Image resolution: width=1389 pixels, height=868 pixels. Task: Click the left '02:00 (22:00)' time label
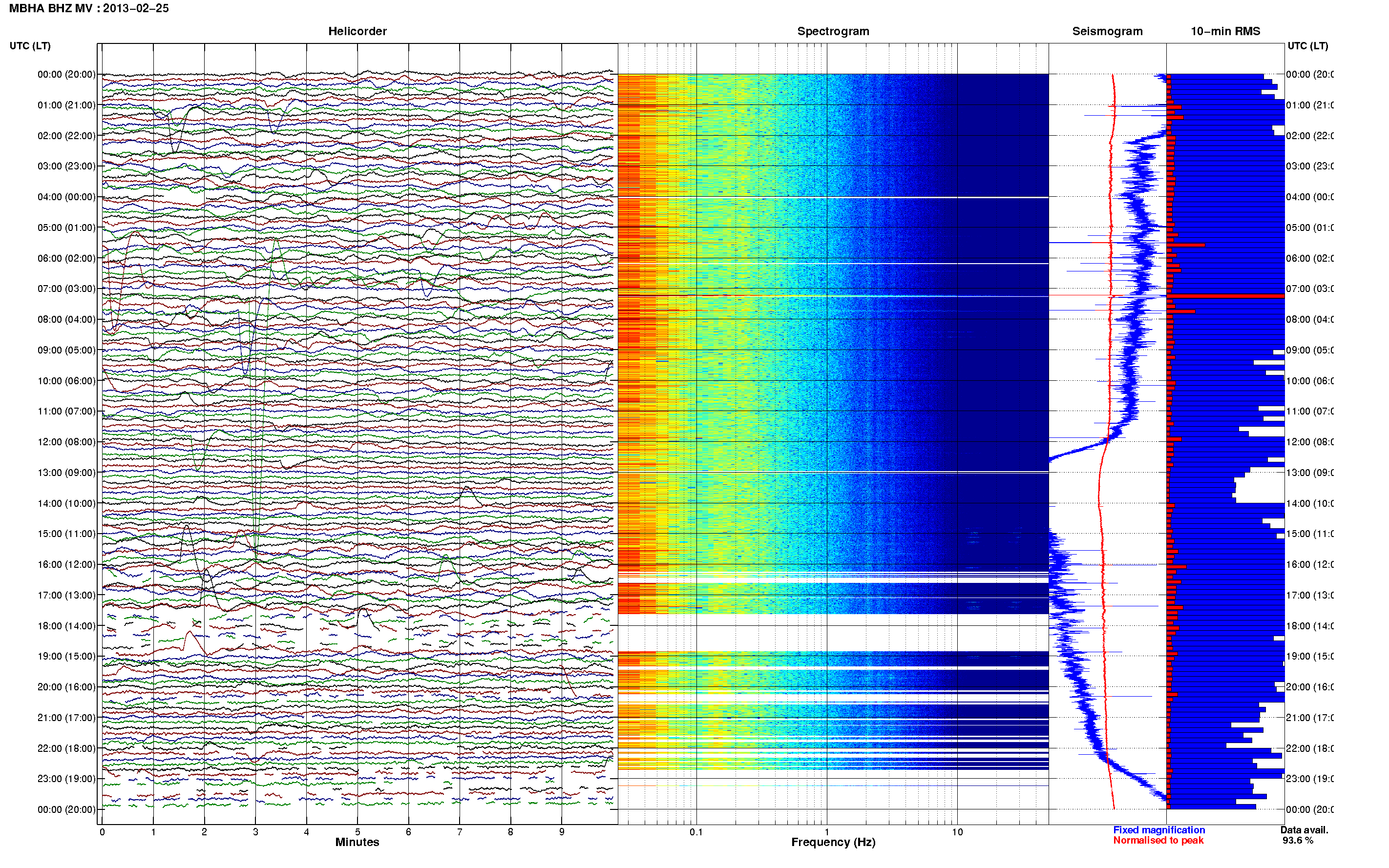[x=66, y=136]
